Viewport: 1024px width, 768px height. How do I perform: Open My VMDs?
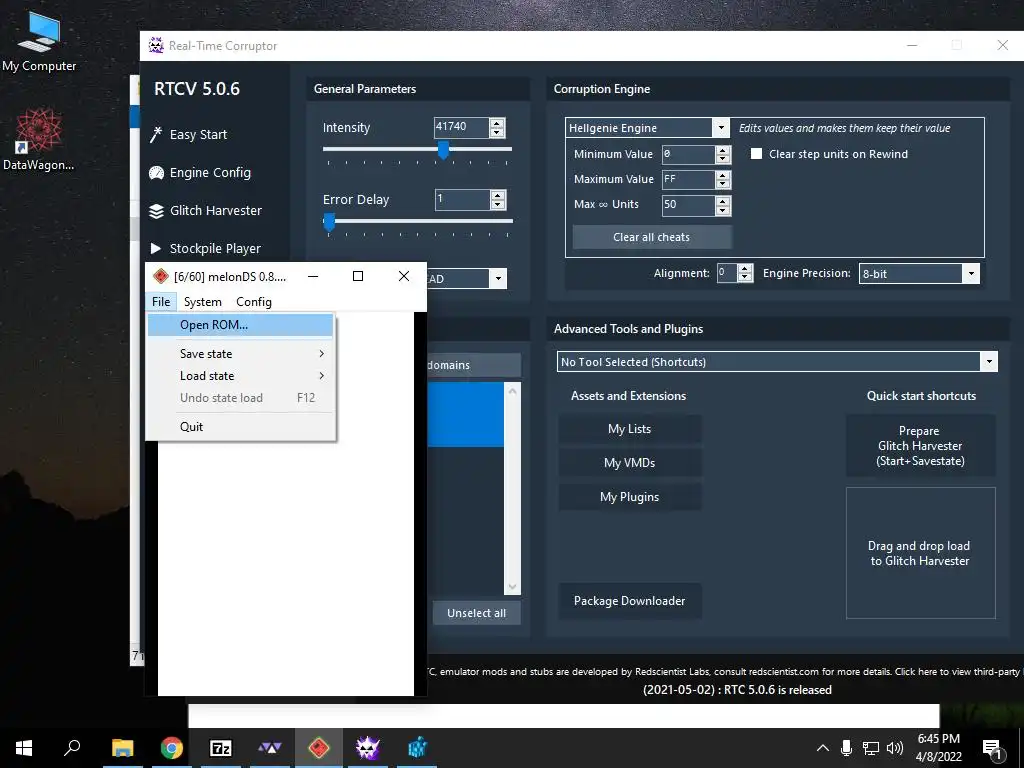tap(630, 463)
